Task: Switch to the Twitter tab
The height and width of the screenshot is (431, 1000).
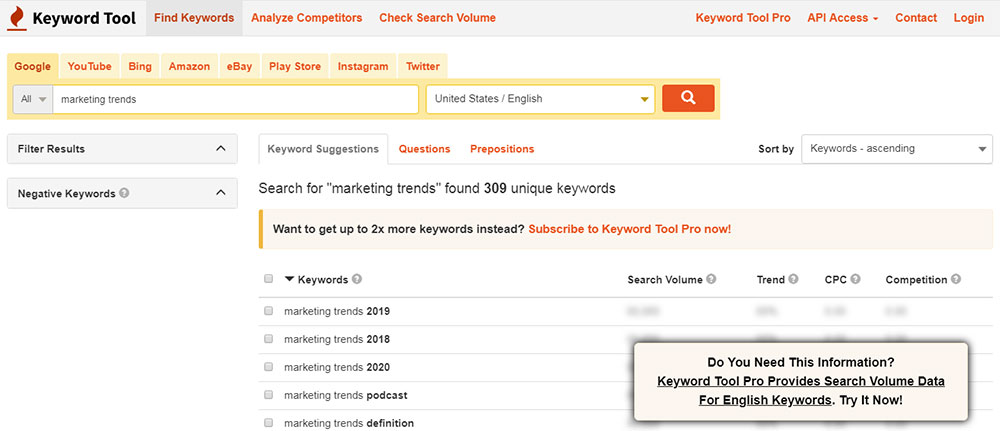Action: point(423,66)
